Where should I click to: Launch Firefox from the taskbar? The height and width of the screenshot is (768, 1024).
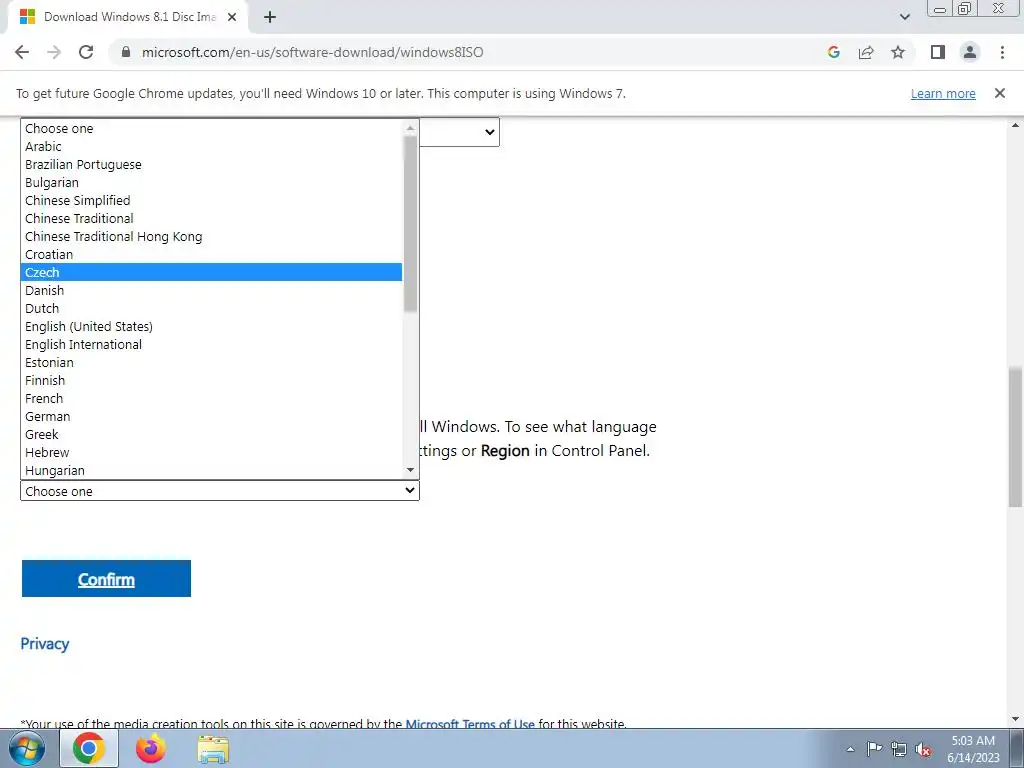tap(151, 748)
